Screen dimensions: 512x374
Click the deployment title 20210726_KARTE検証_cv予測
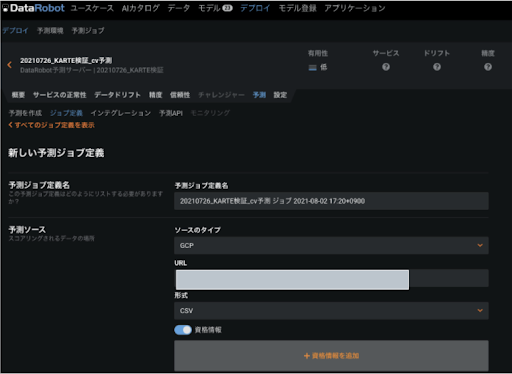[x=66, y=60]
